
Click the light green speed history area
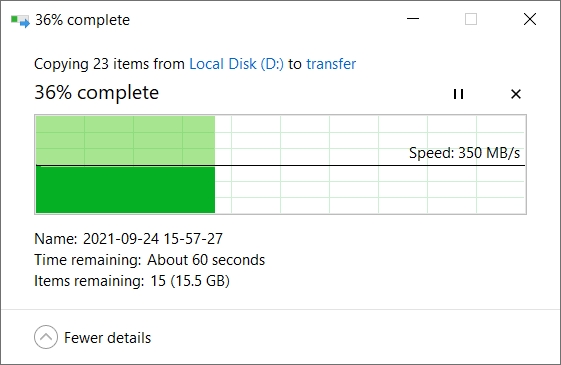pyautogui.click(x=126, y=140)
